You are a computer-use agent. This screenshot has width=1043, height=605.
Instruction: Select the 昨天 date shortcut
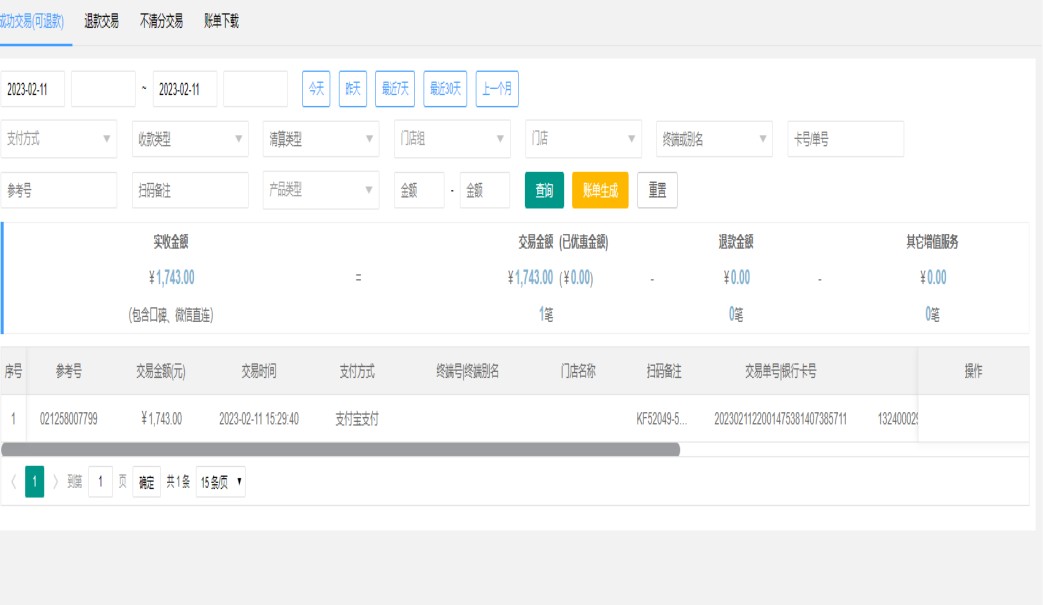coord(353,89)
